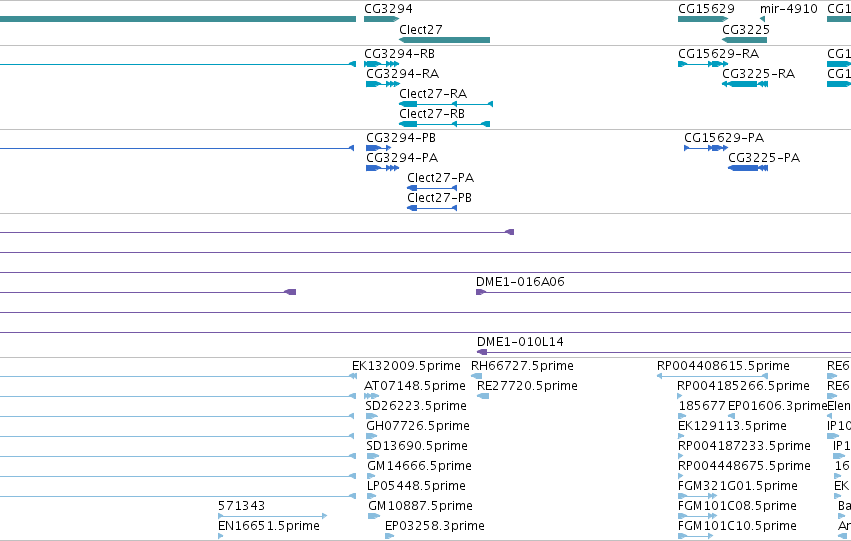Click the 571343 feature line
The height and width of the screenshot is (541, 851).
click(272, 516)
